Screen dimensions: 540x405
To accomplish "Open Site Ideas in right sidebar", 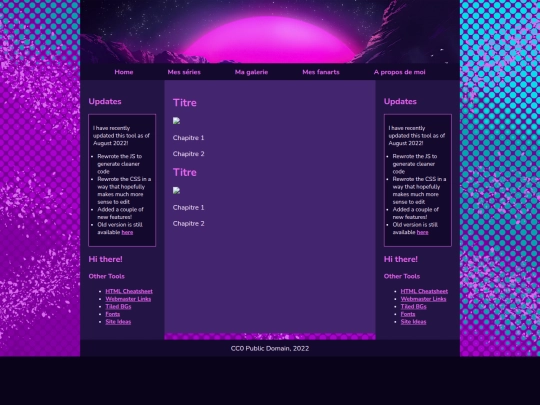I will point(413,322).
